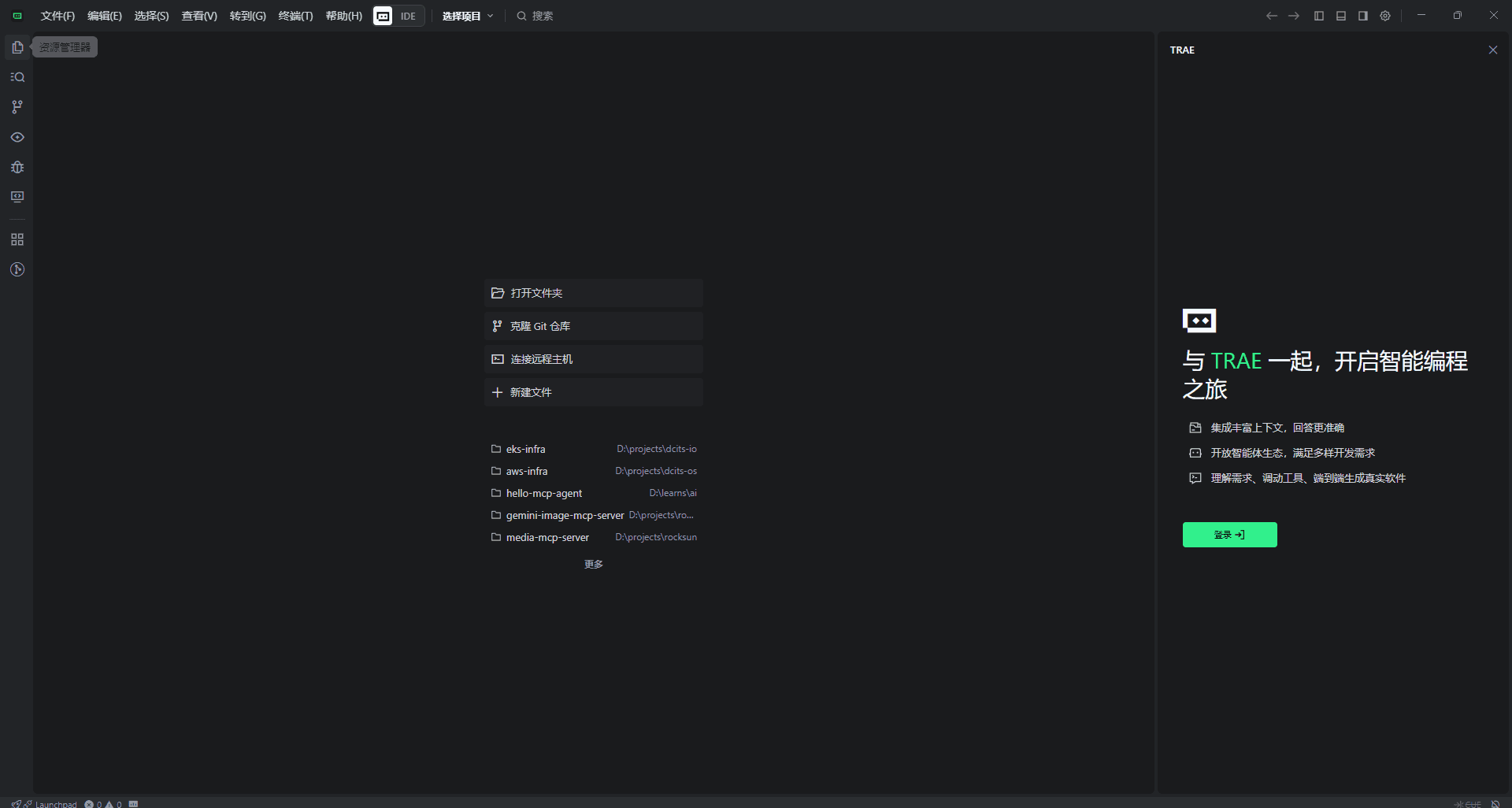Click the bug-shaped Run and Debug icon
Image resolution: width=1512 pixels, height=808 pixels.
tap(17, 167)
